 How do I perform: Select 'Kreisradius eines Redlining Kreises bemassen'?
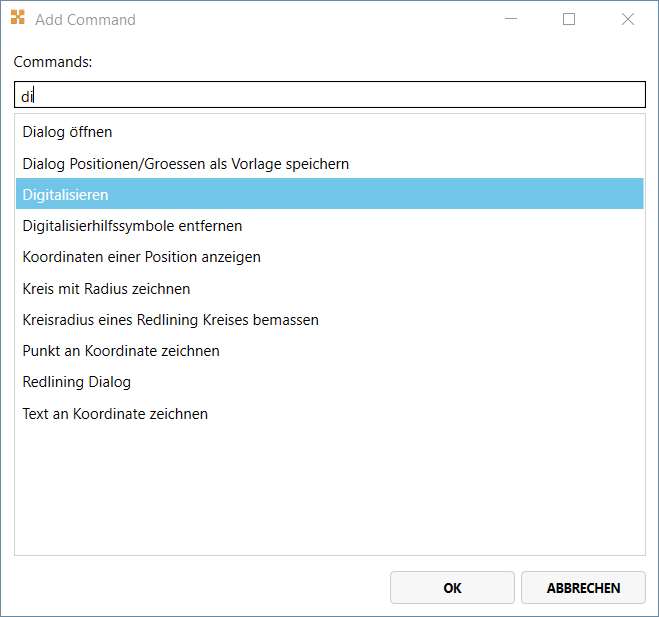click(x=170, y=320)
